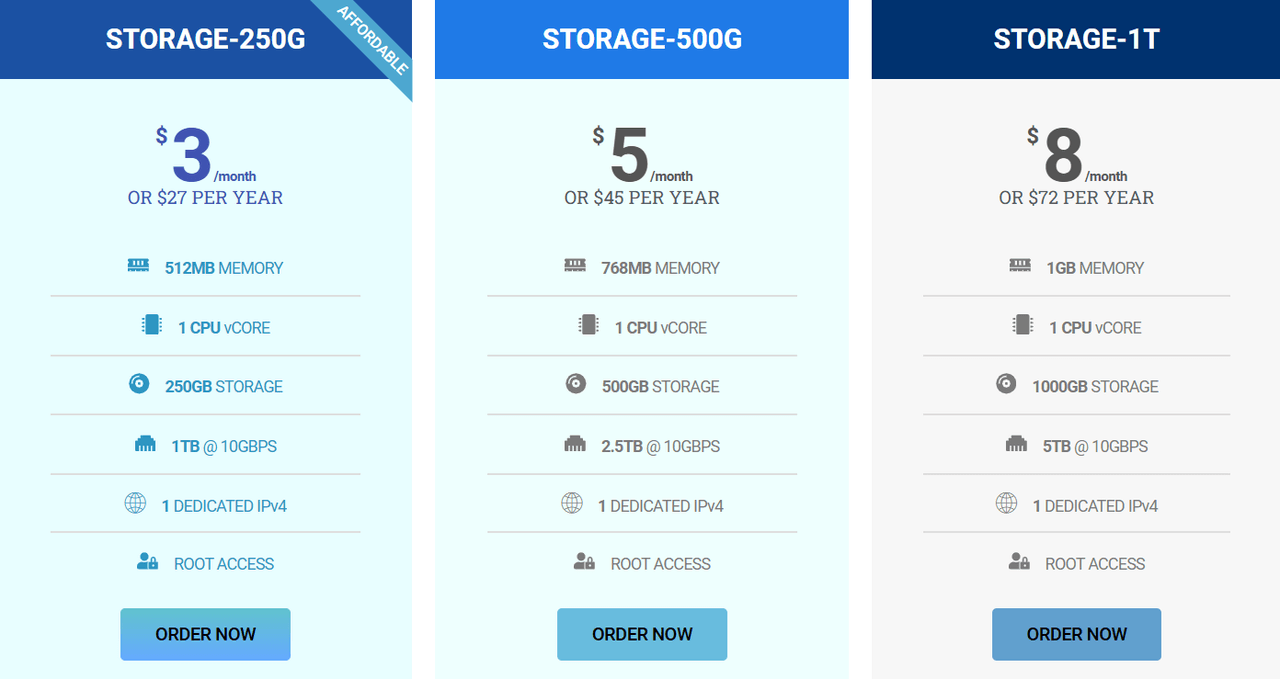
Task: Click 1 DEDICATED IPv4 in STORAGE-250G plan
Action: pyautogui.click(x=224, y=506)
